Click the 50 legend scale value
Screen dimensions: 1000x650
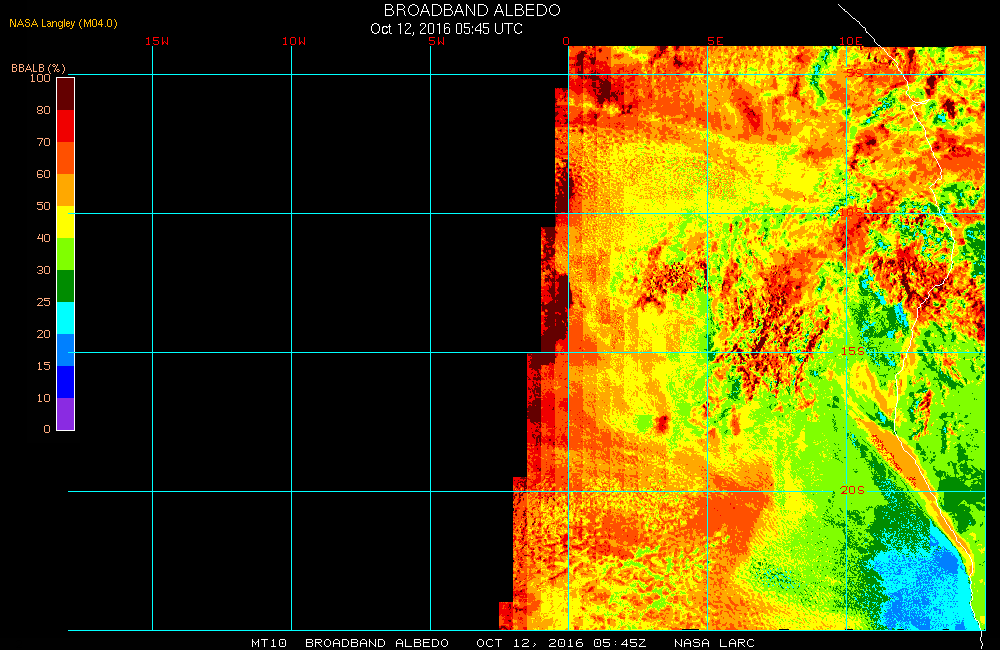coord(43,206)
